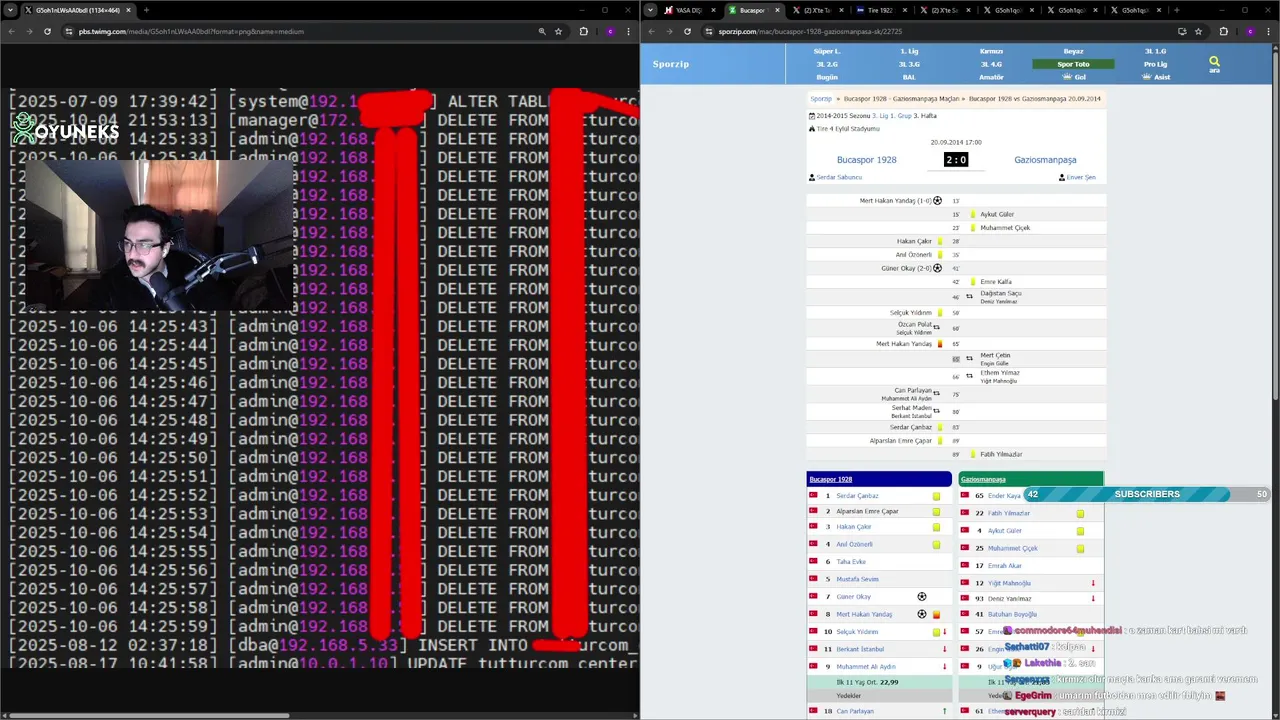Switch to the first (2) X'te tab
Image resolution: width=1280 pixels, height=720 pixels.
pos(817,10)
